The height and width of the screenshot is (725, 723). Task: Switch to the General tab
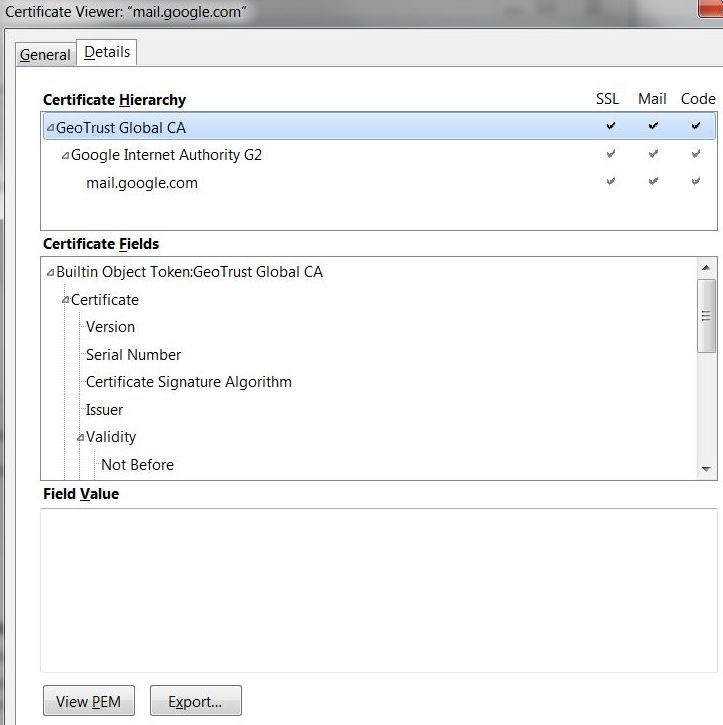pos(45,55)
